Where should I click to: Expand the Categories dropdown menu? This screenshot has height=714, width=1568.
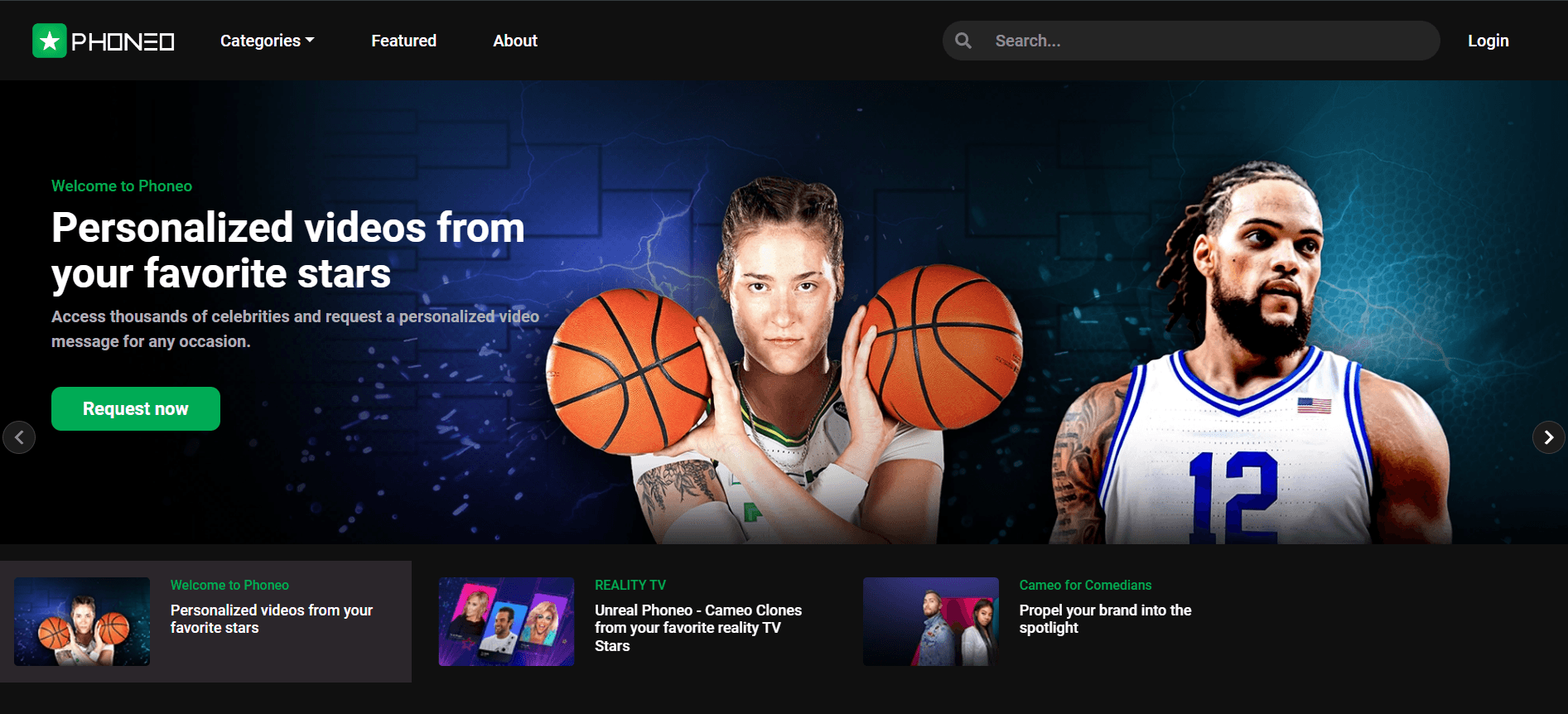click(267, 41)
